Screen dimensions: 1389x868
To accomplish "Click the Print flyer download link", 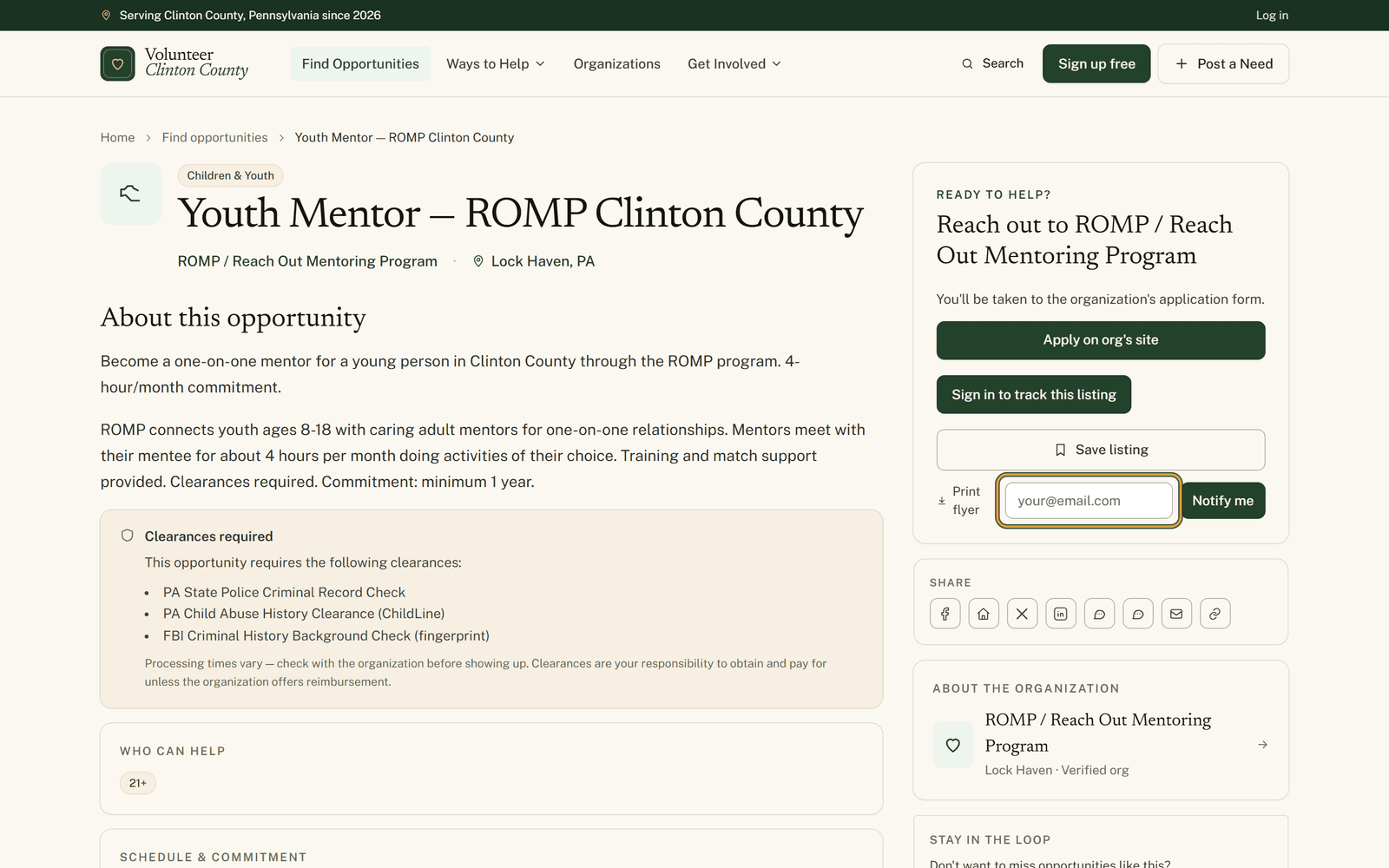I will (x=958, y=500).
